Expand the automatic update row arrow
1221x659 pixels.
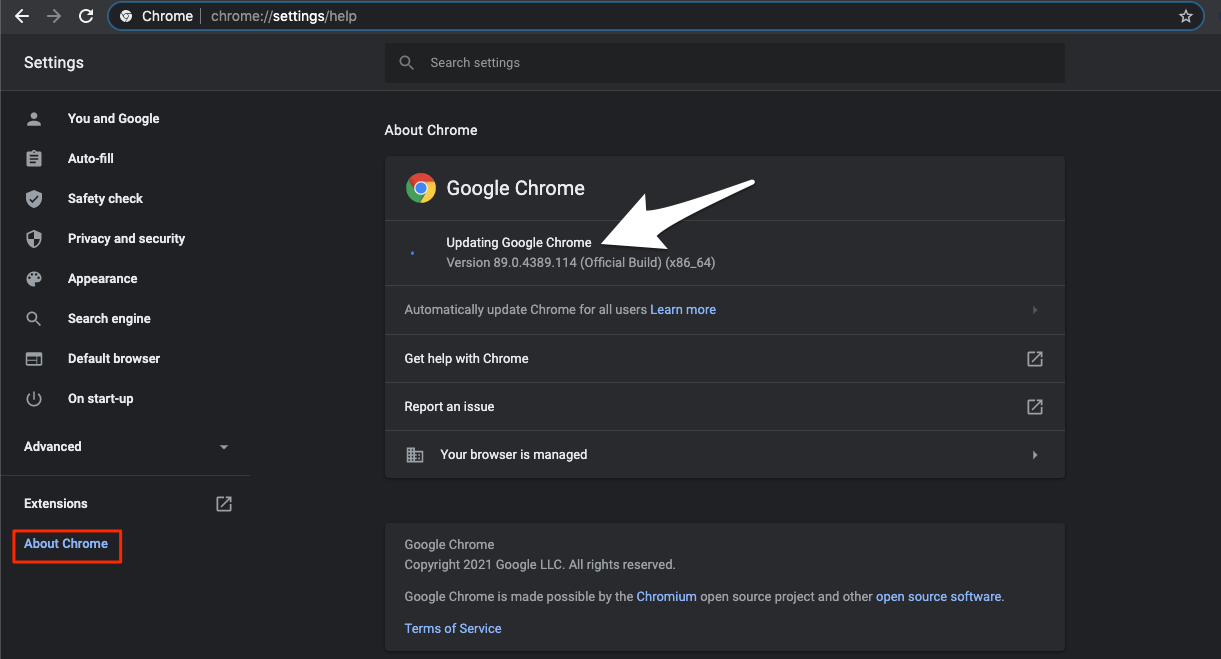coord(1035,310)
